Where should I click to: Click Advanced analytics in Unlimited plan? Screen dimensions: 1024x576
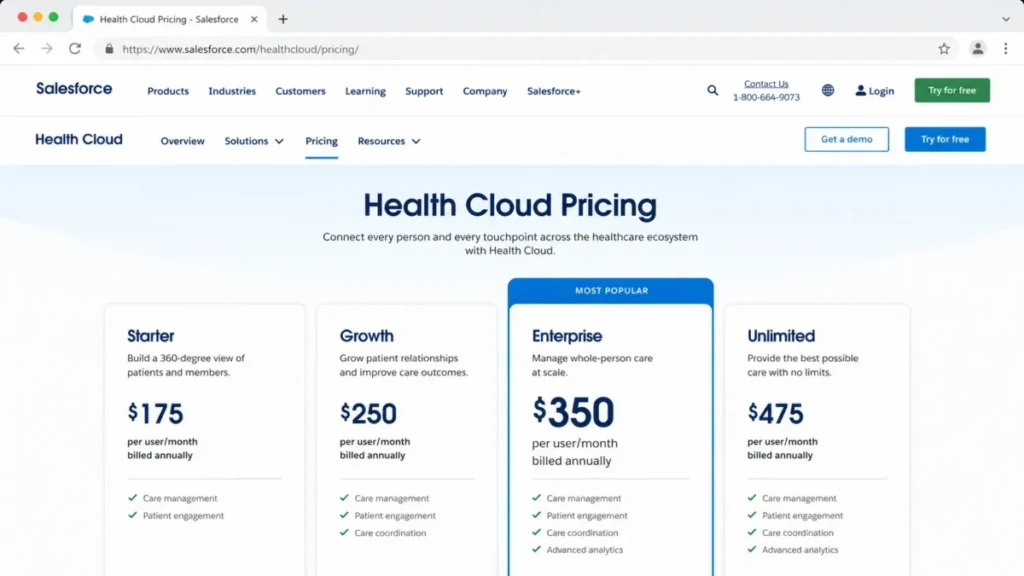point(800,550)
